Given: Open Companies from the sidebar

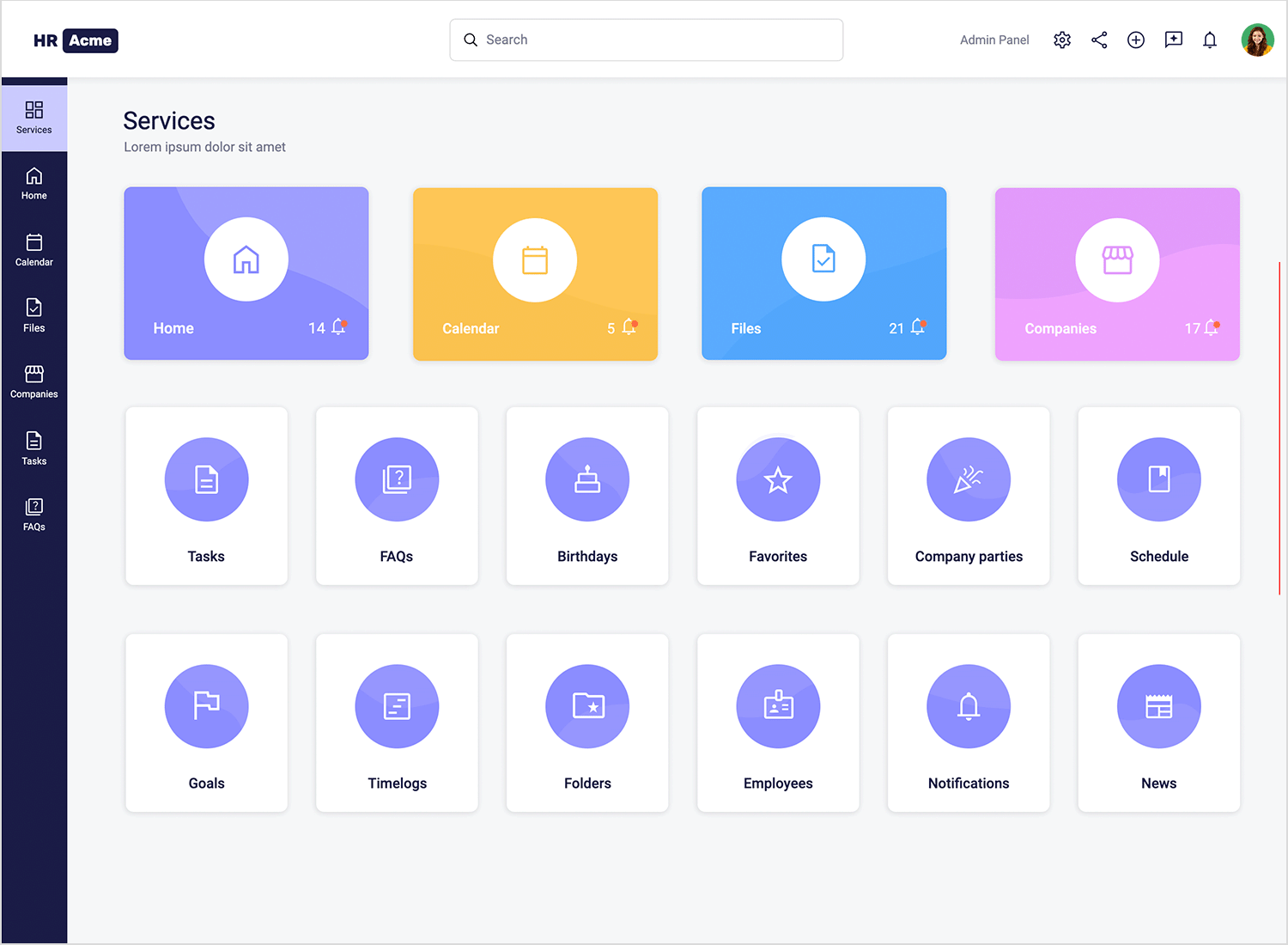Looking at the screenshot, I should coord(34,382).
